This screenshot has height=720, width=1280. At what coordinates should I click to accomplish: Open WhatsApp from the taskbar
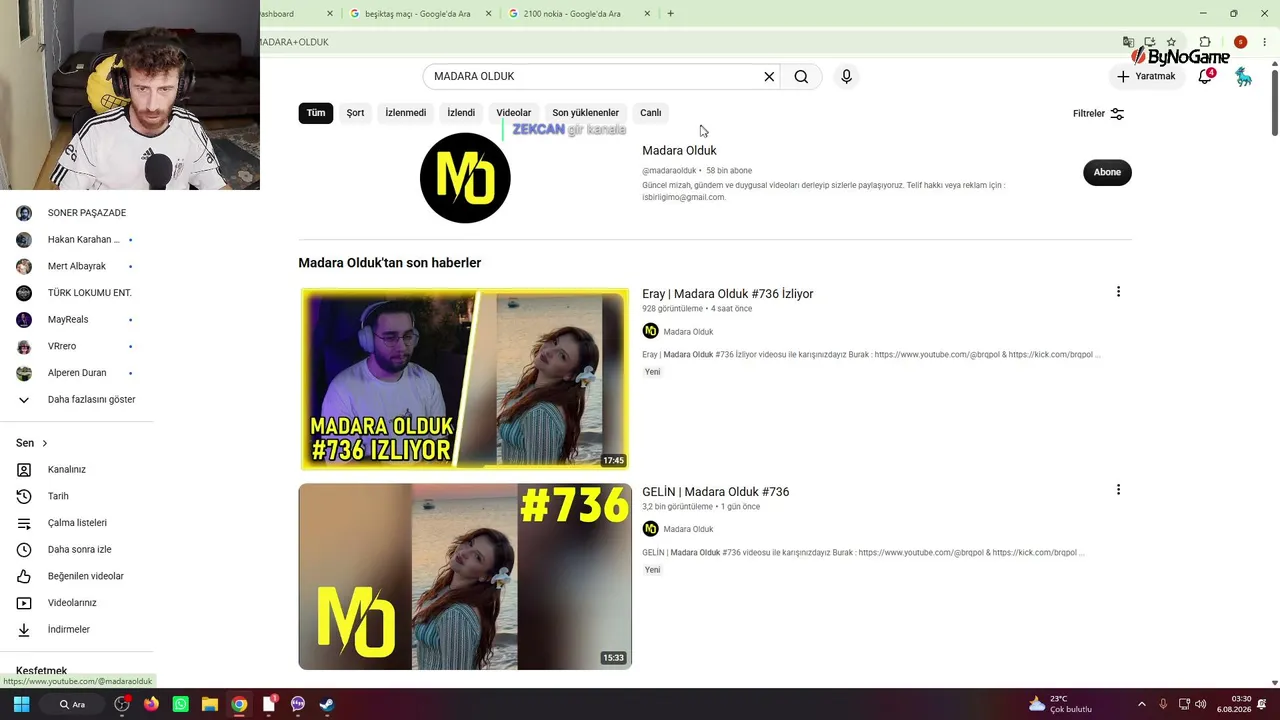[x=180, y=704]
